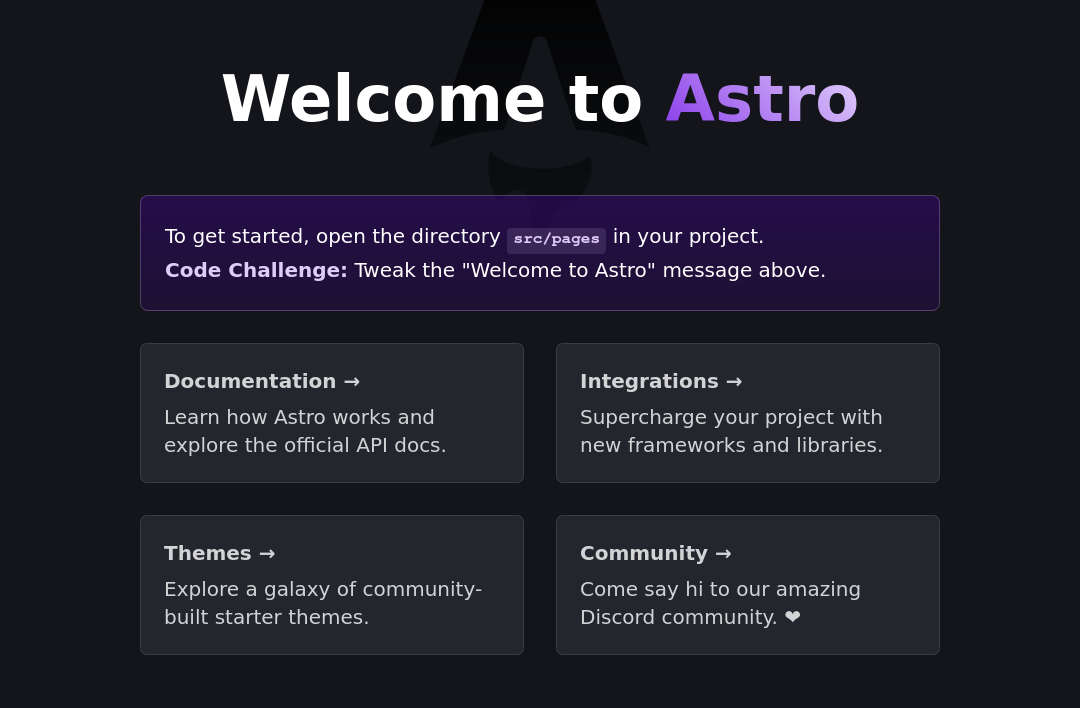Click "Come say hi" Discord description text
Image resolution: width=1080 pixels, height=708 pixels.
coord(720,603)
